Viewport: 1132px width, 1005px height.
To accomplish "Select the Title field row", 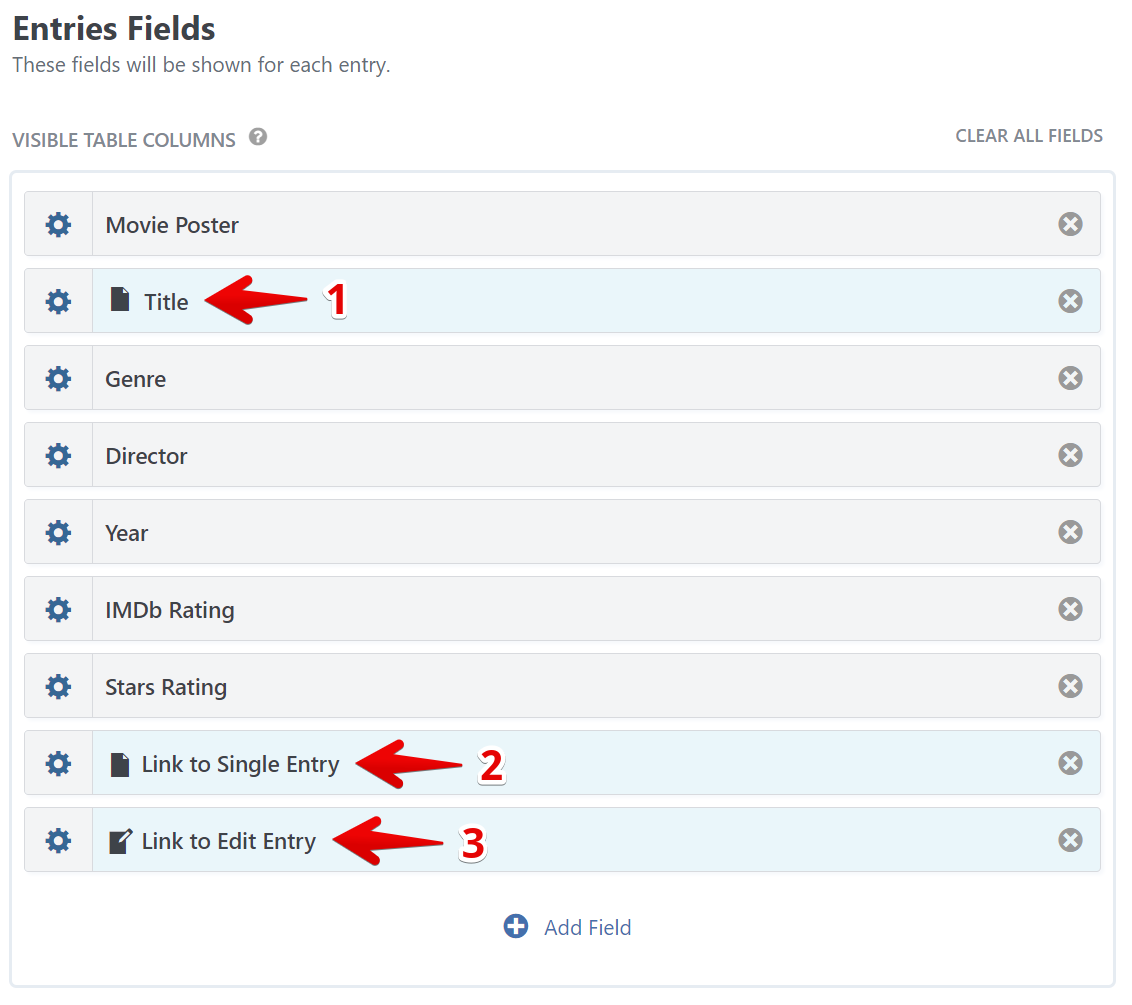I will point(166,302).
